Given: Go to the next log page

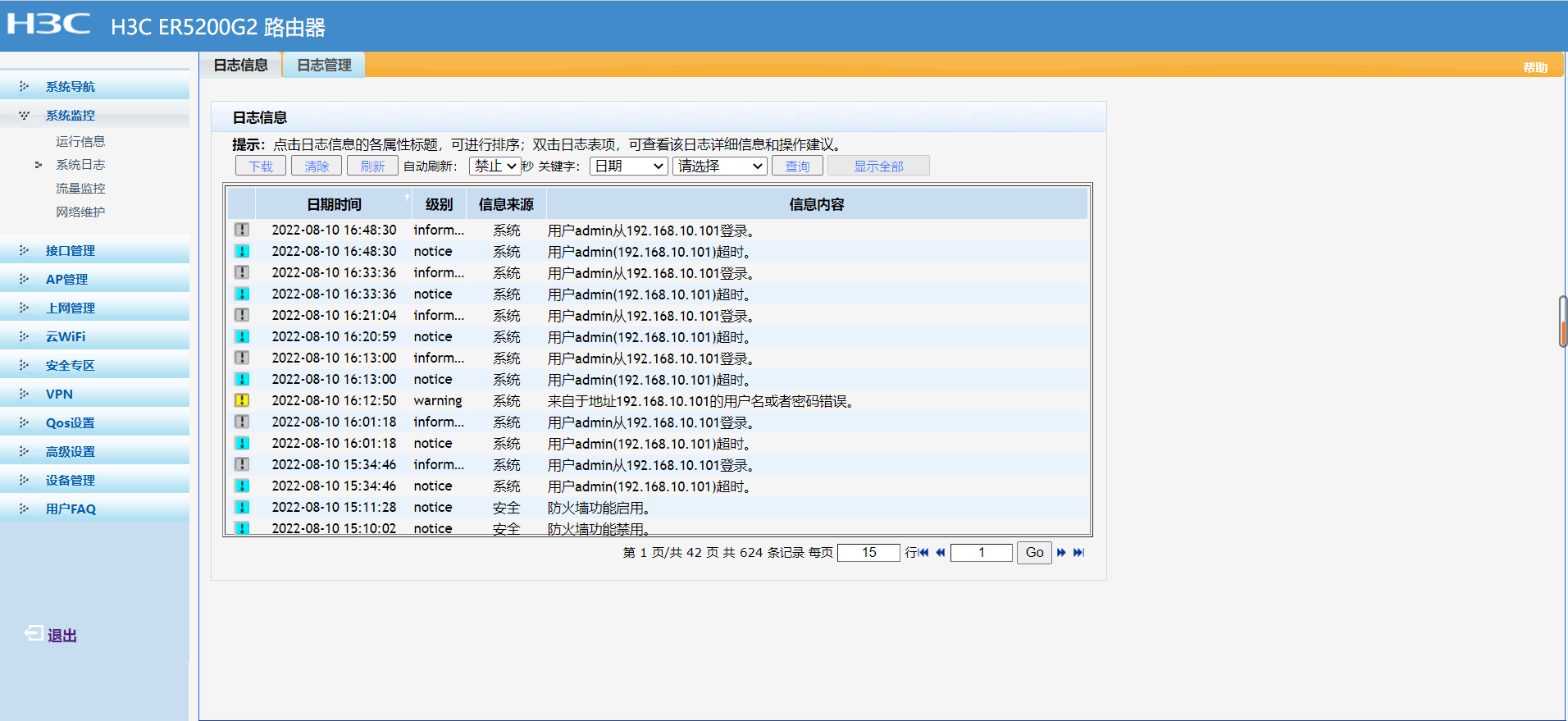Looking at the screenshot, I should point(1061,553).
